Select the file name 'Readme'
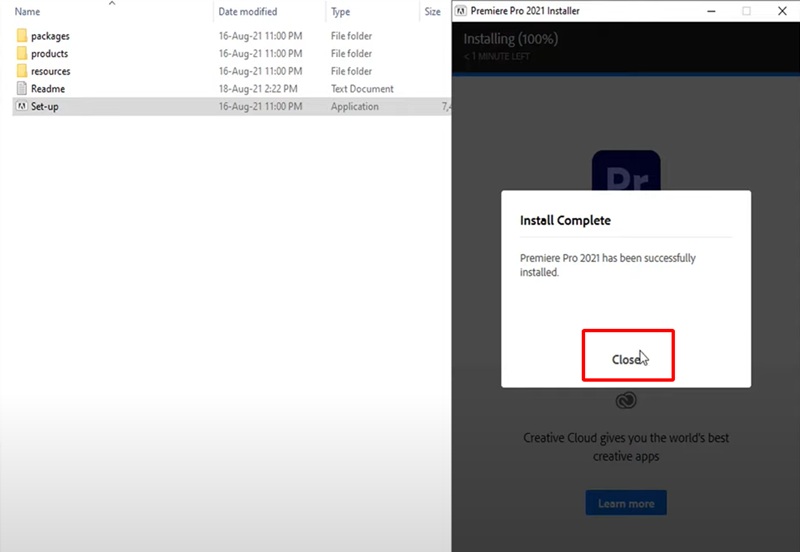This screenshot has height=552, width=800. (48, 89)
